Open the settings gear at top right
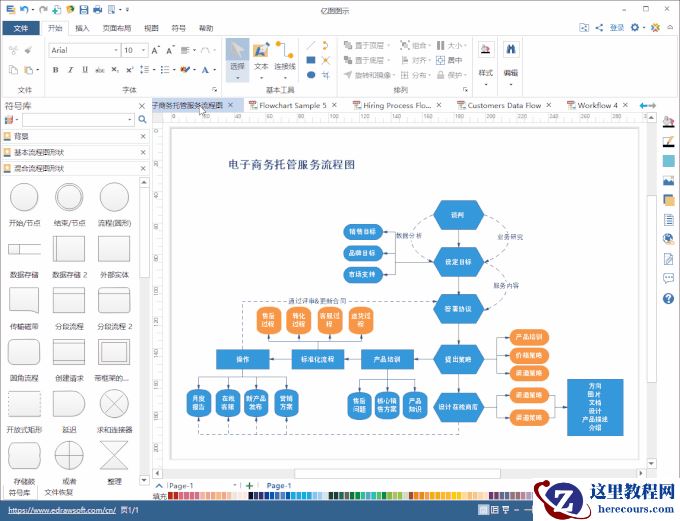680x521 pixels. [x=635, y=28]
